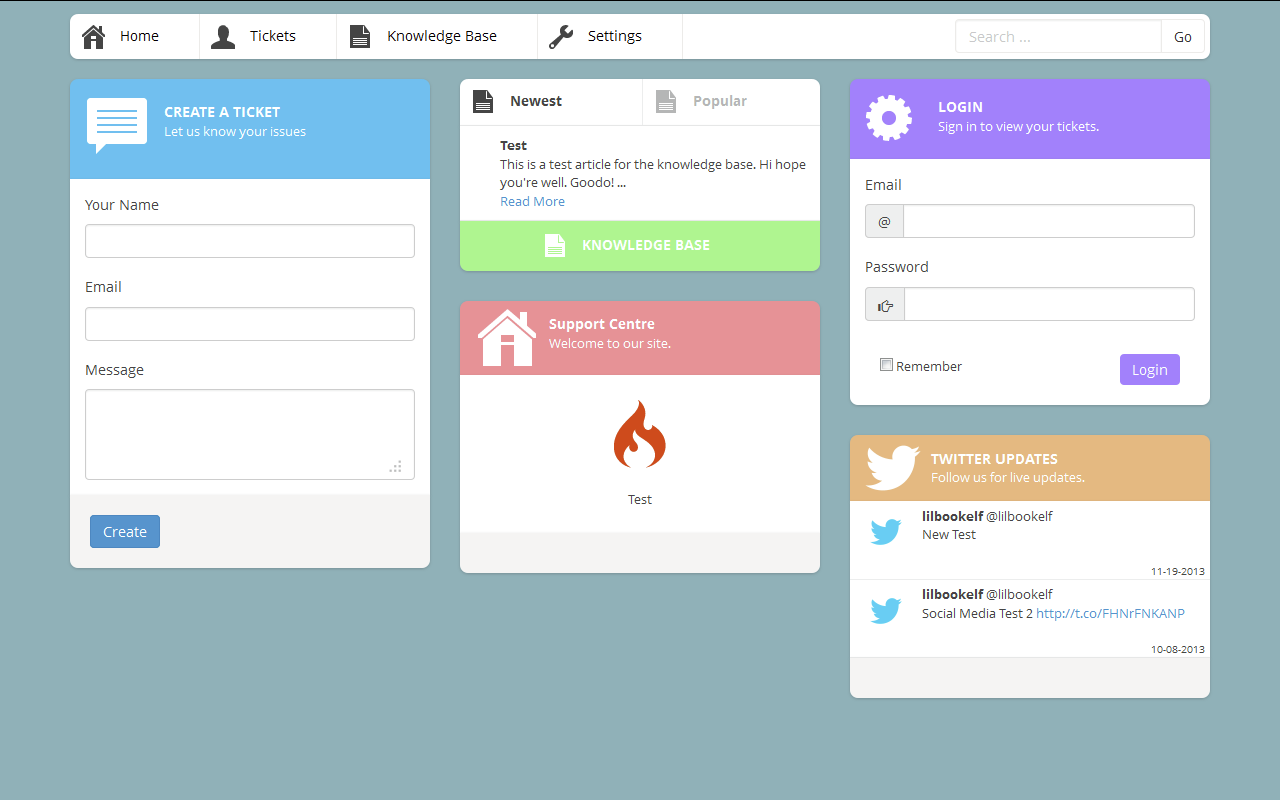This screenshot has width=1280, height=800.
Task: Click the speech bubble Create a Ticket icon
Action: pos(117,124)
